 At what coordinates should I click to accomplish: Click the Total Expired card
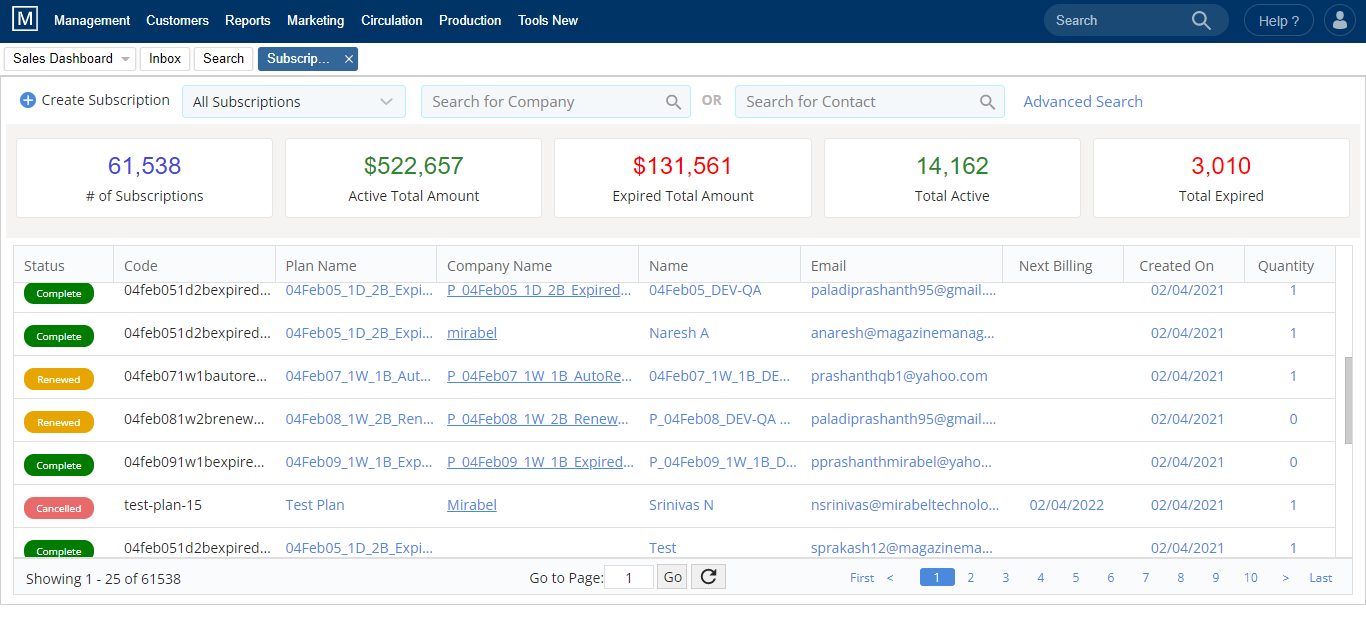click(x=1221, y=178)
